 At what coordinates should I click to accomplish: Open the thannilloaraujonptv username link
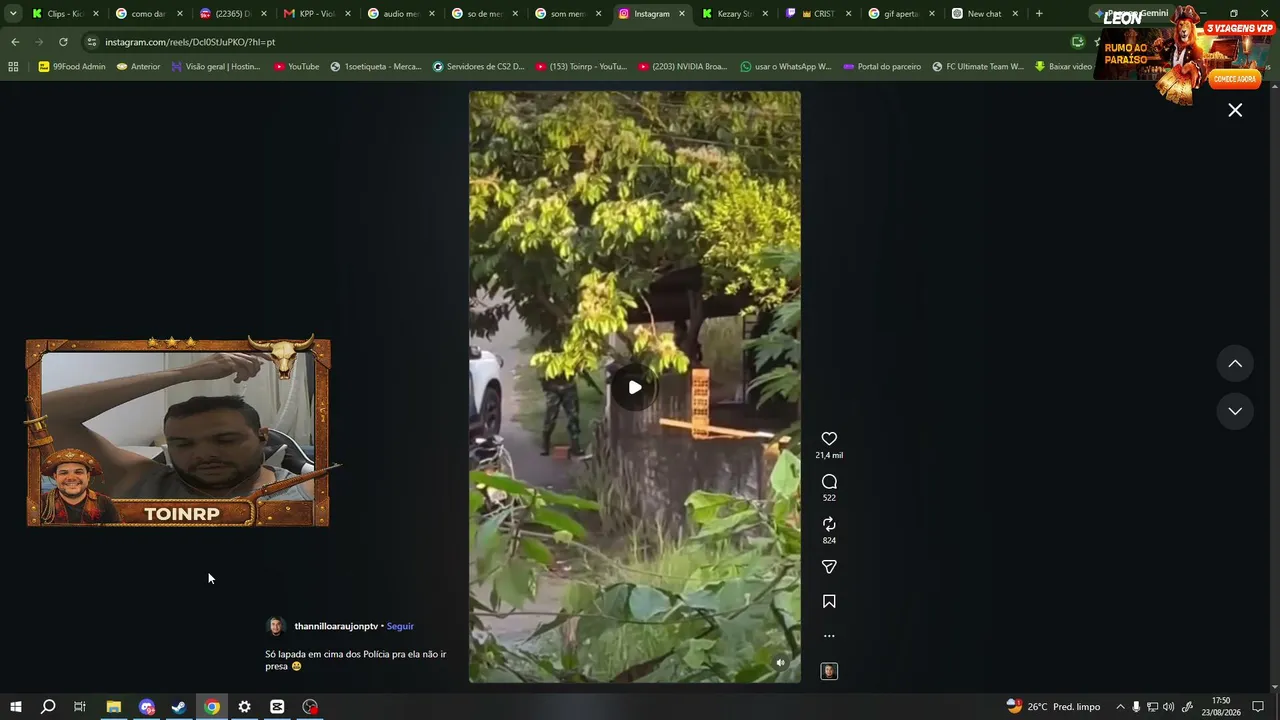[x=336, y=626]
